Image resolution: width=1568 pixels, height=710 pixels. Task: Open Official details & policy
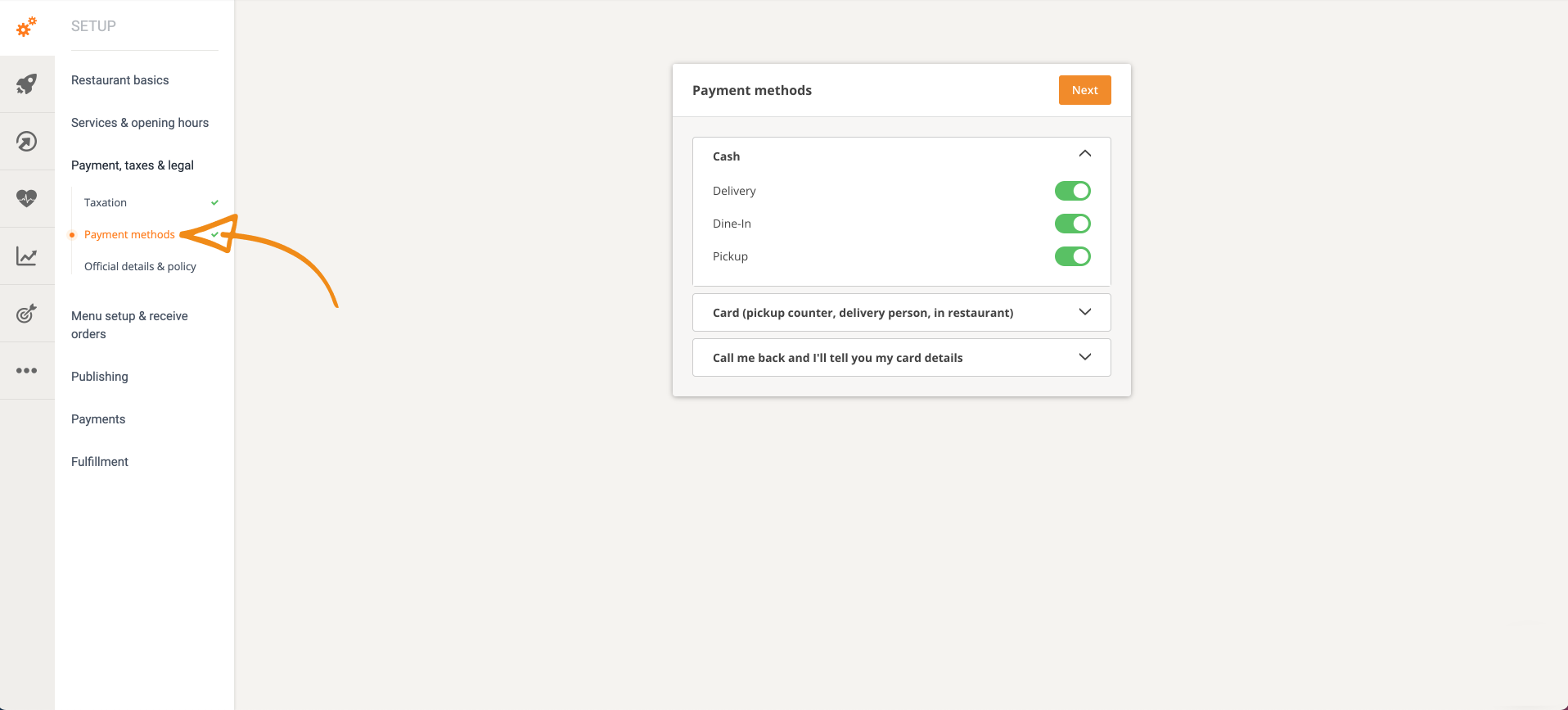pos(140,266)
